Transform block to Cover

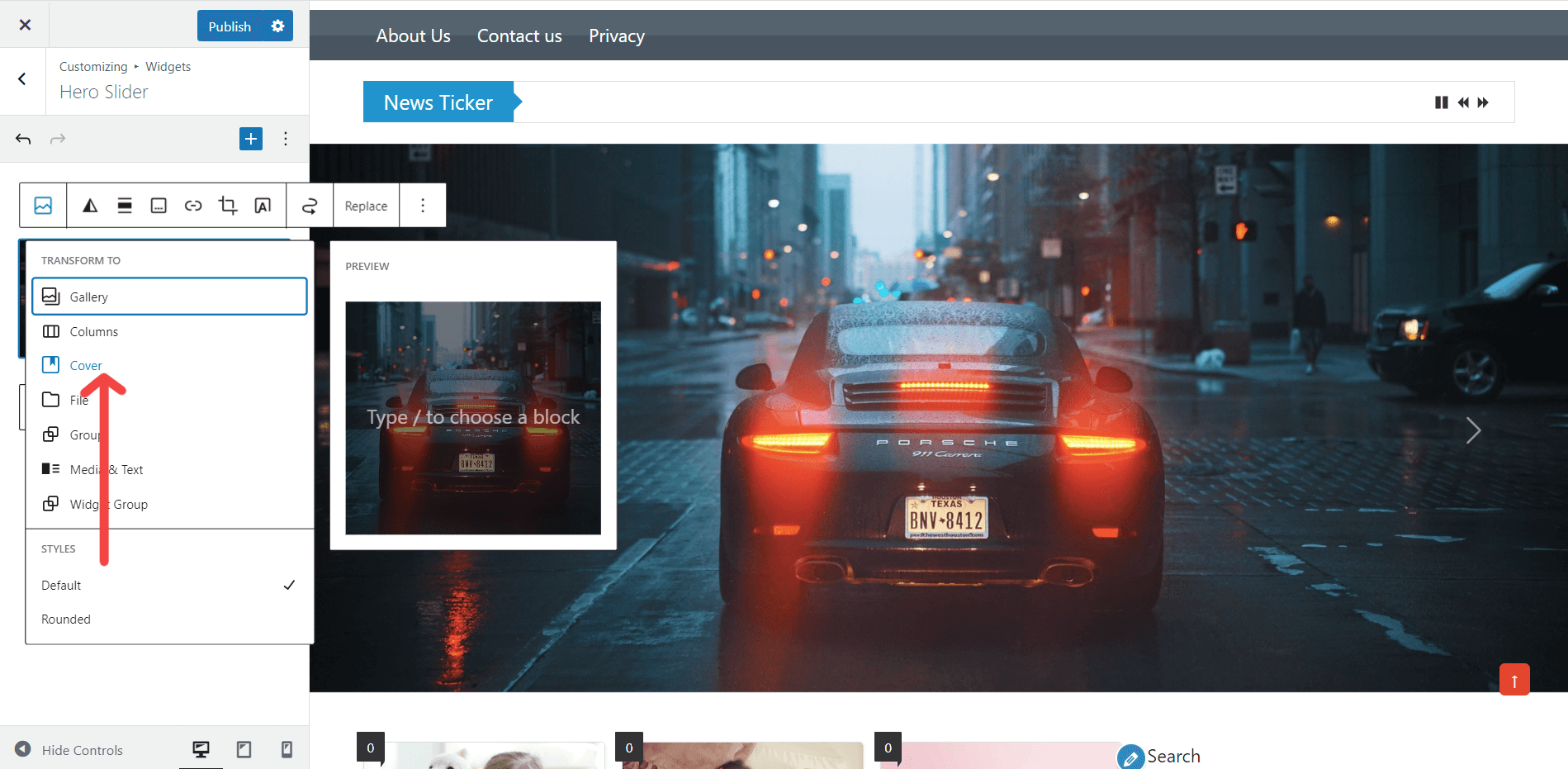coord(169,365)
